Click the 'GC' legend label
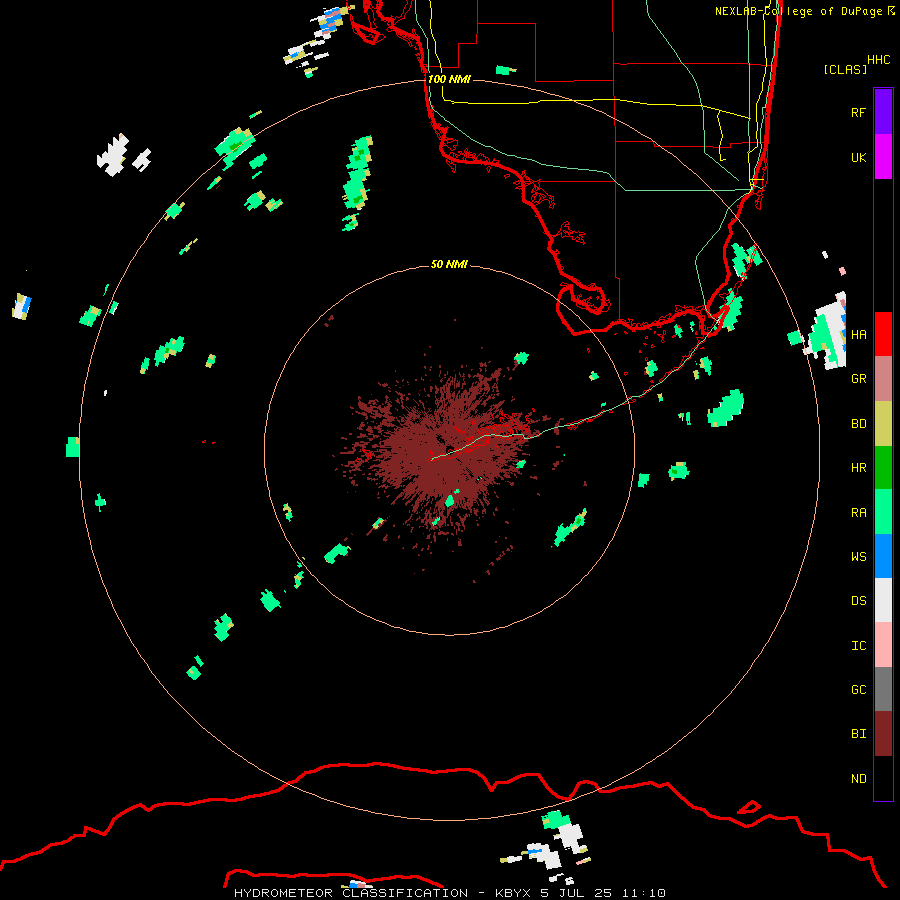900x900 pixels. [x=858, y=690]
